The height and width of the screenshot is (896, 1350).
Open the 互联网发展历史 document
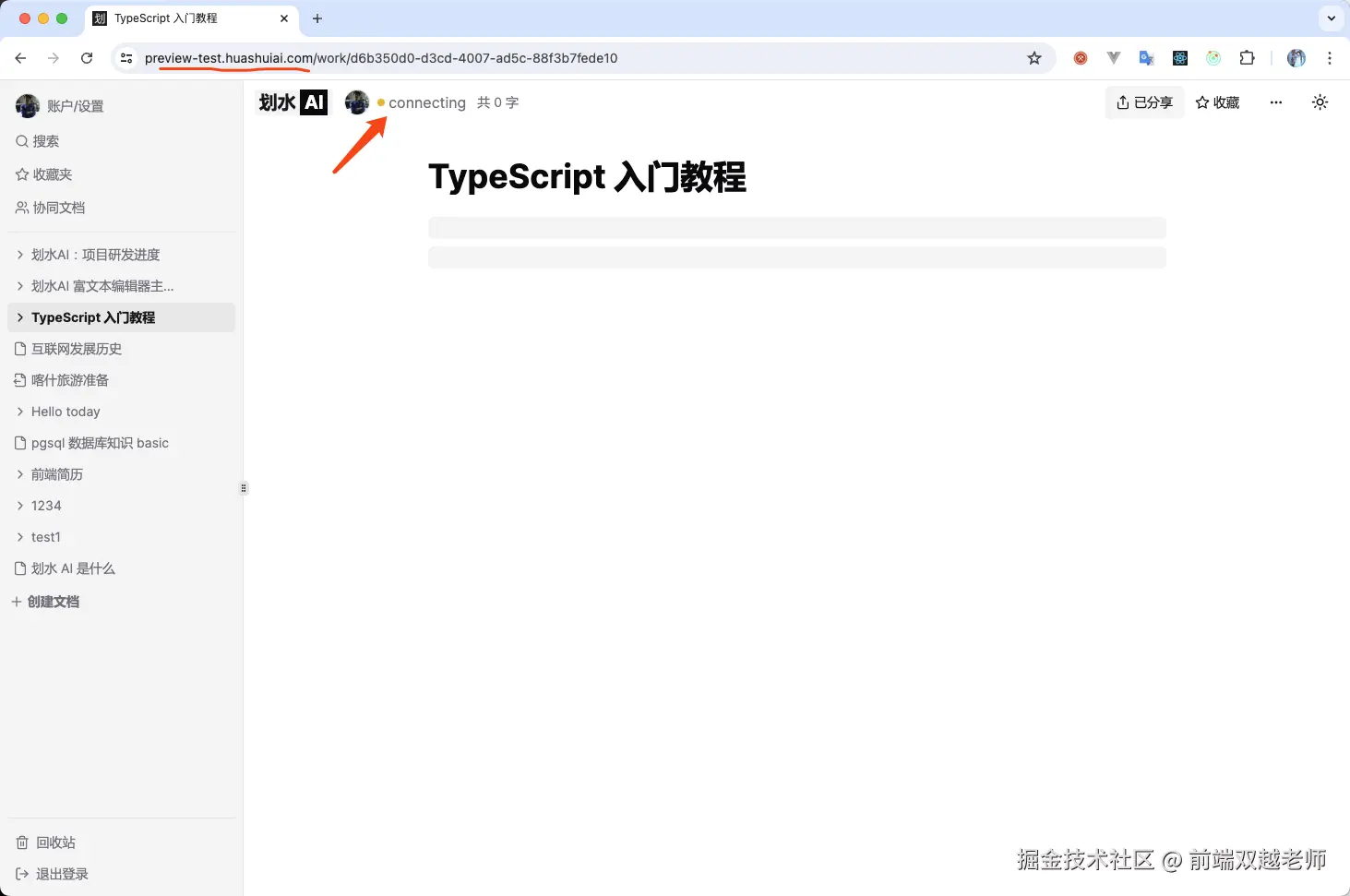coord(77,348)
